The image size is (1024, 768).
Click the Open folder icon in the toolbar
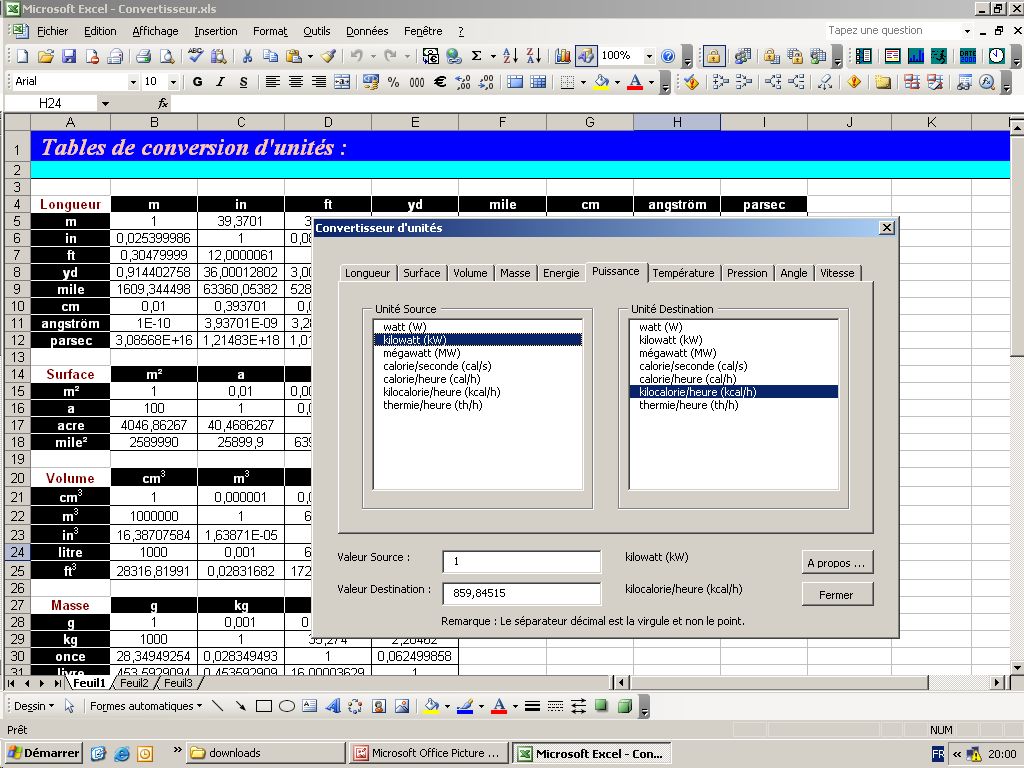[x=46, y=56]
